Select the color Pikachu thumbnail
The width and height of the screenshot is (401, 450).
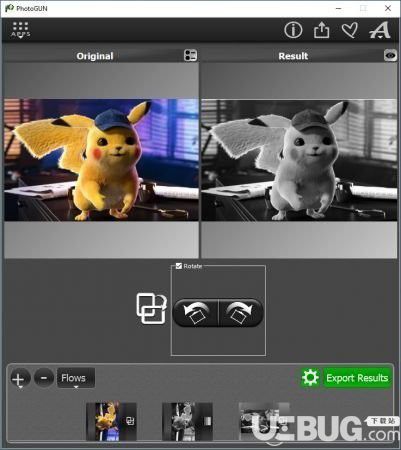click(x=111, y=422)
